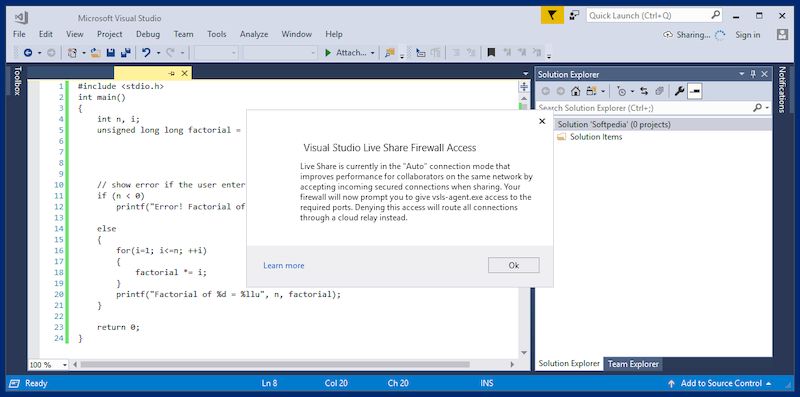Open the Notifications side panel

coord(782,89)
